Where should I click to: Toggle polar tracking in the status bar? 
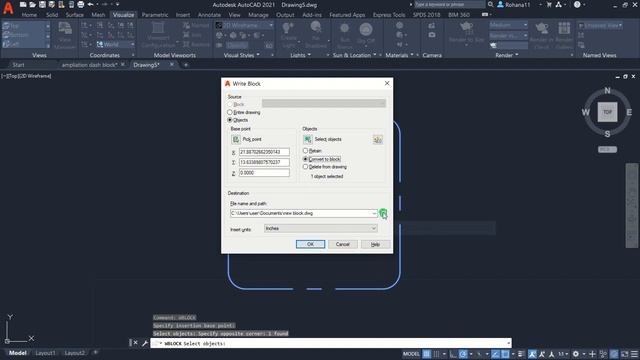pyautogui.click(x=463, y=354)
